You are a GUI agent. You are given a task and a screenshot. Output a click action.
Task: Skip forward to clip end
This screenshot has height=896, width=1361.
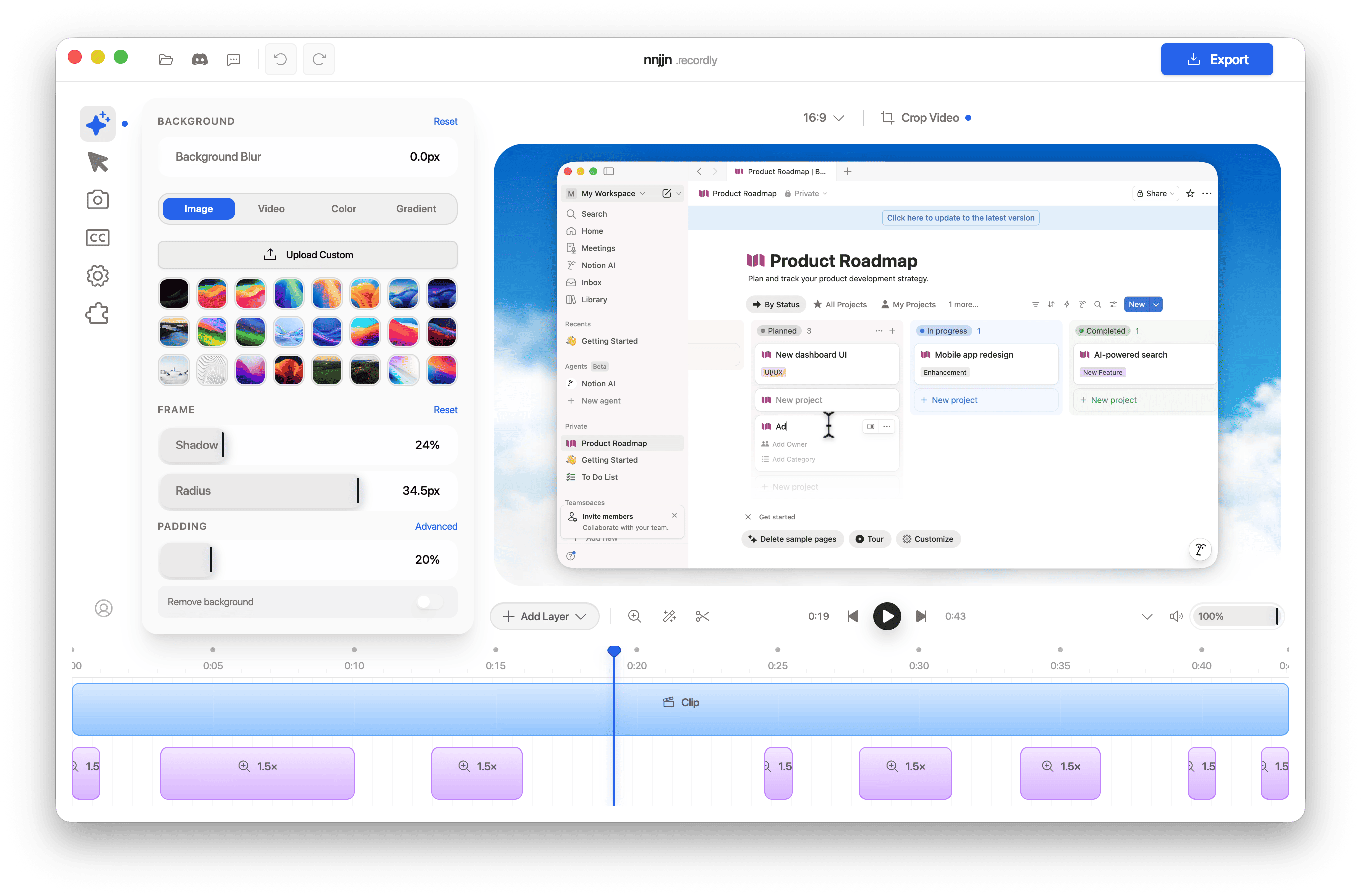coord(921,616)
